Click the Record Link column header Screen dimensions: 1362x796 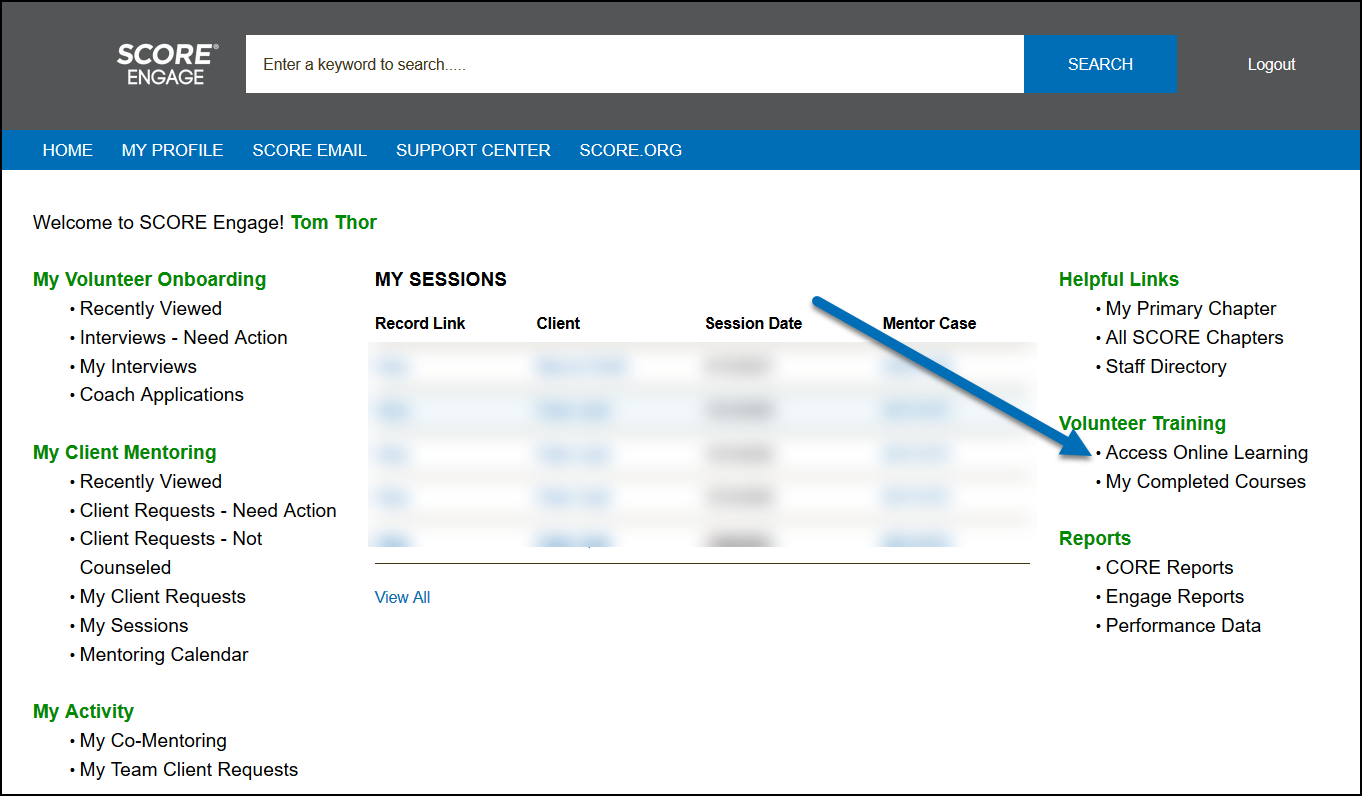point(420,323)
